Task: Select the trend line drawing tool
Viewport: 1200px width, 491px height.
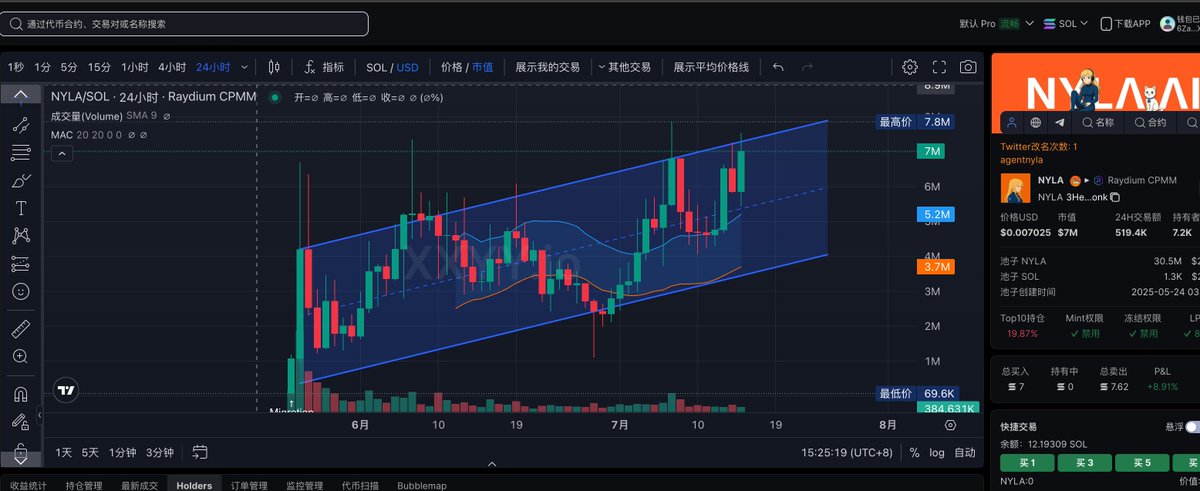Action: (20, 125)
